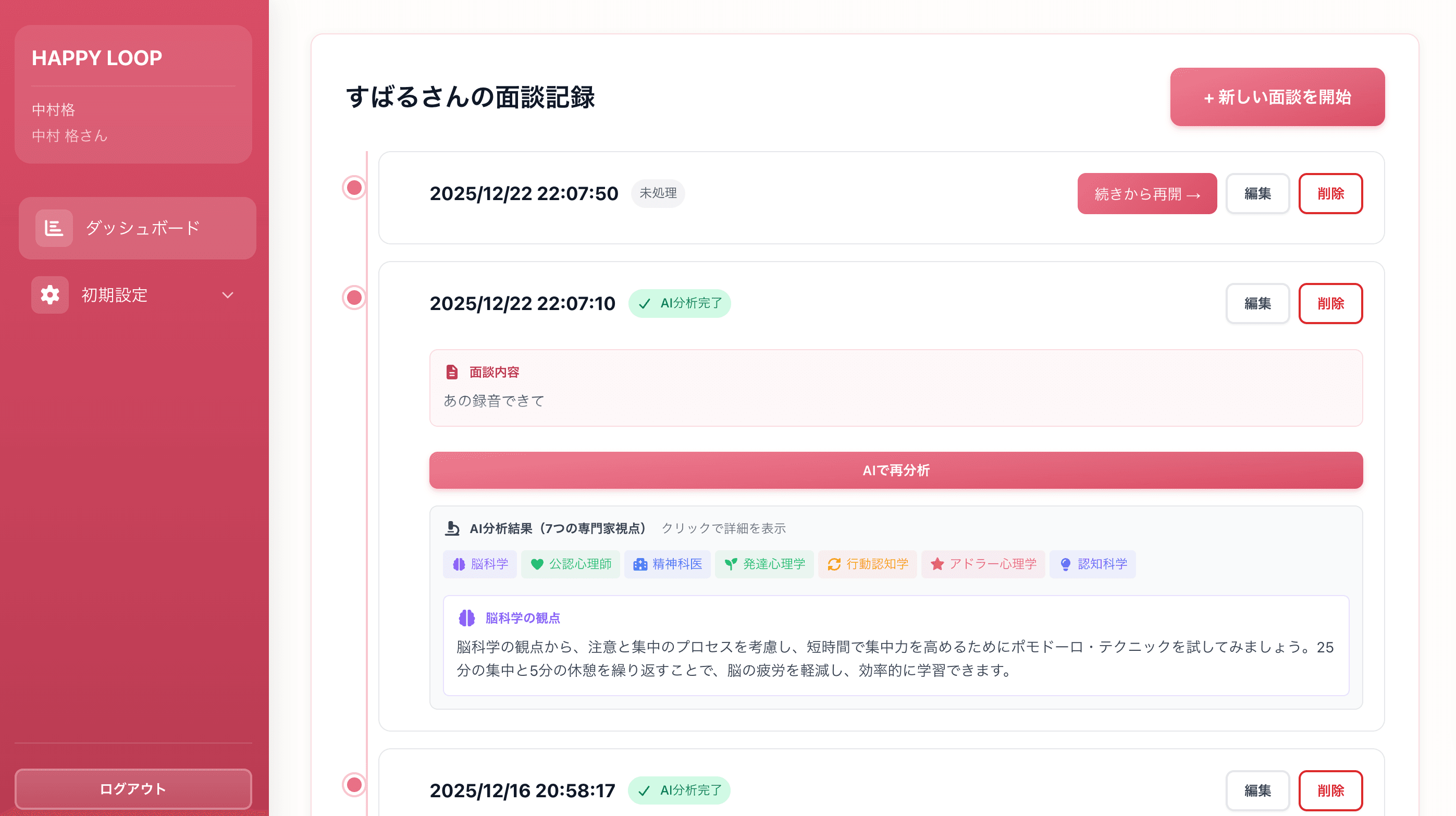Open the 認知科学 viewpoint tab
This screenshot has height=816, width=1456.
coord(1092,564)
